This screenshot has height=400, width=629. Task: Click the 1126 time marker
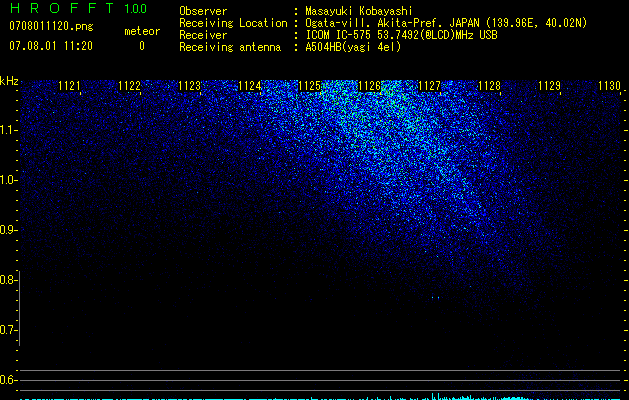coord(369,86)
